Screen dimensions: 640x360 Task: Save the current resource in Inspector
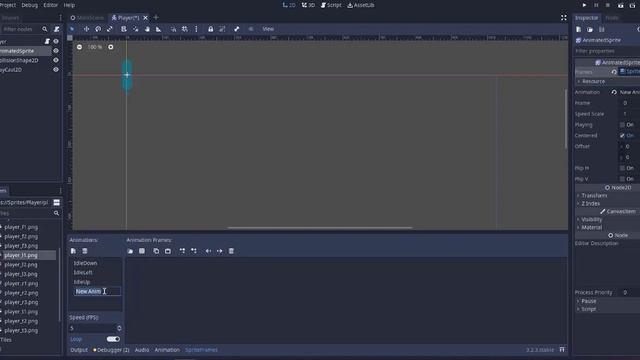coord(601,29)
